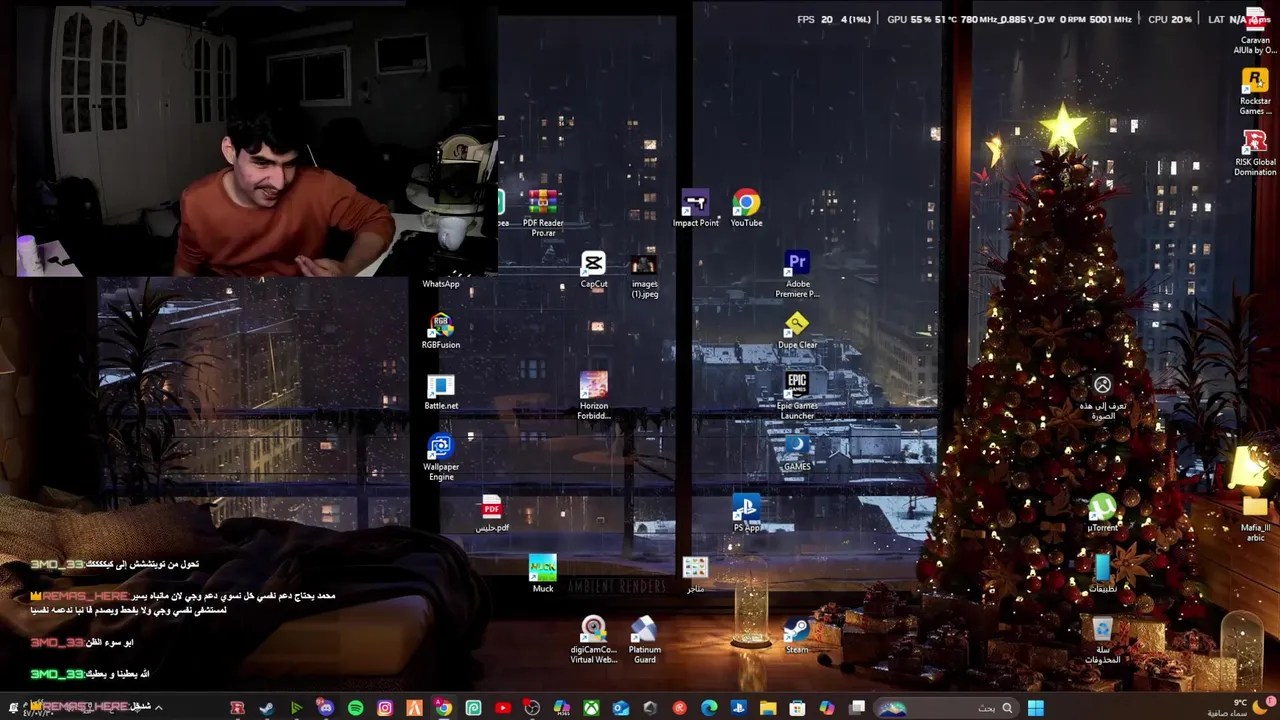1280x720 pixels.
Task: Launch CapCut from the desktop
Action: click(594, 270)
